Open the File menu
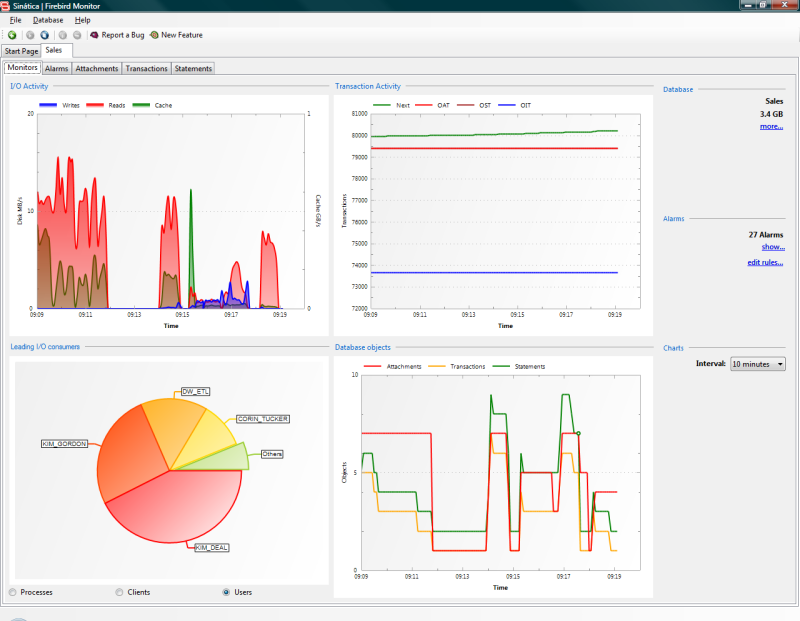Screen dimensions: 800x621 [15, 20]
